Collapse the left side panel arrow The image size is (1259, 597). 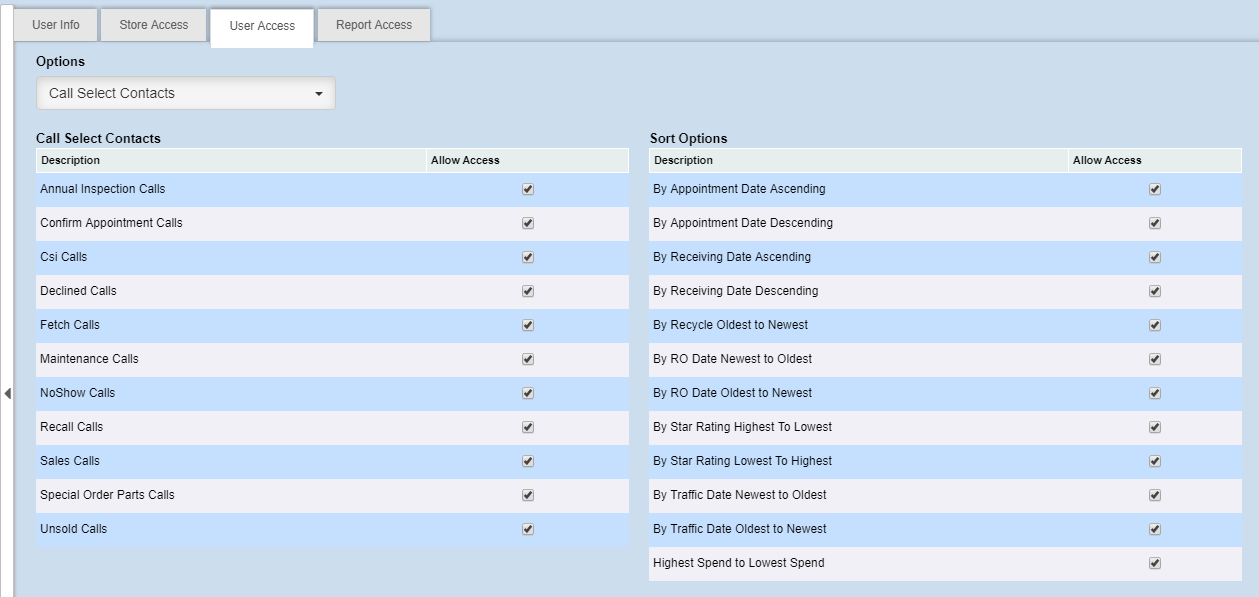[7, 394]
